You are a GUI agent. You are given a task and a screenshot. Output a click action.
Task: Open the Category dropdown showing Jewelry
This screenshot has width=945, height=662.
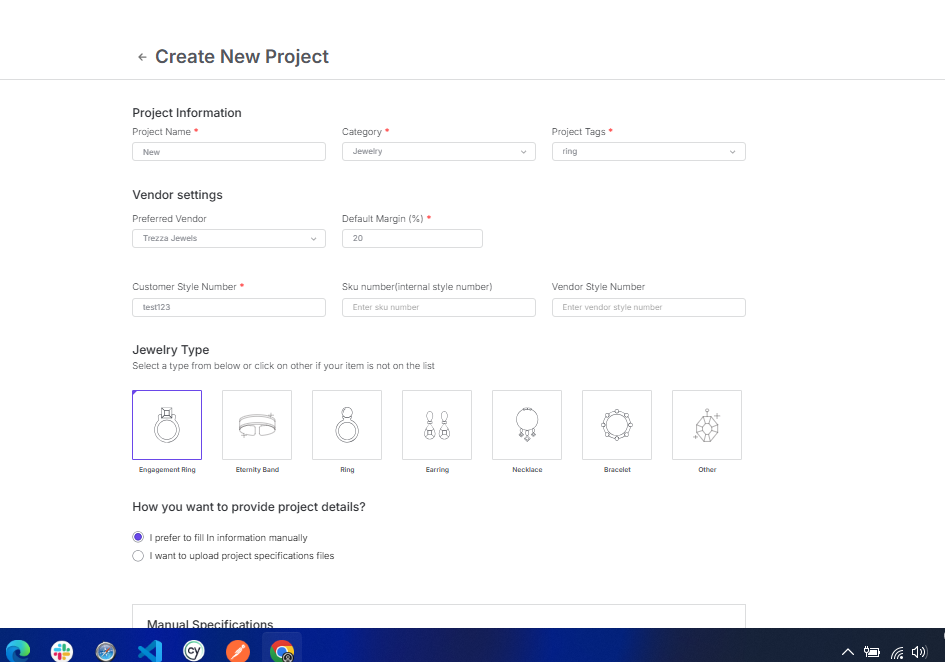tap(438, 152)
